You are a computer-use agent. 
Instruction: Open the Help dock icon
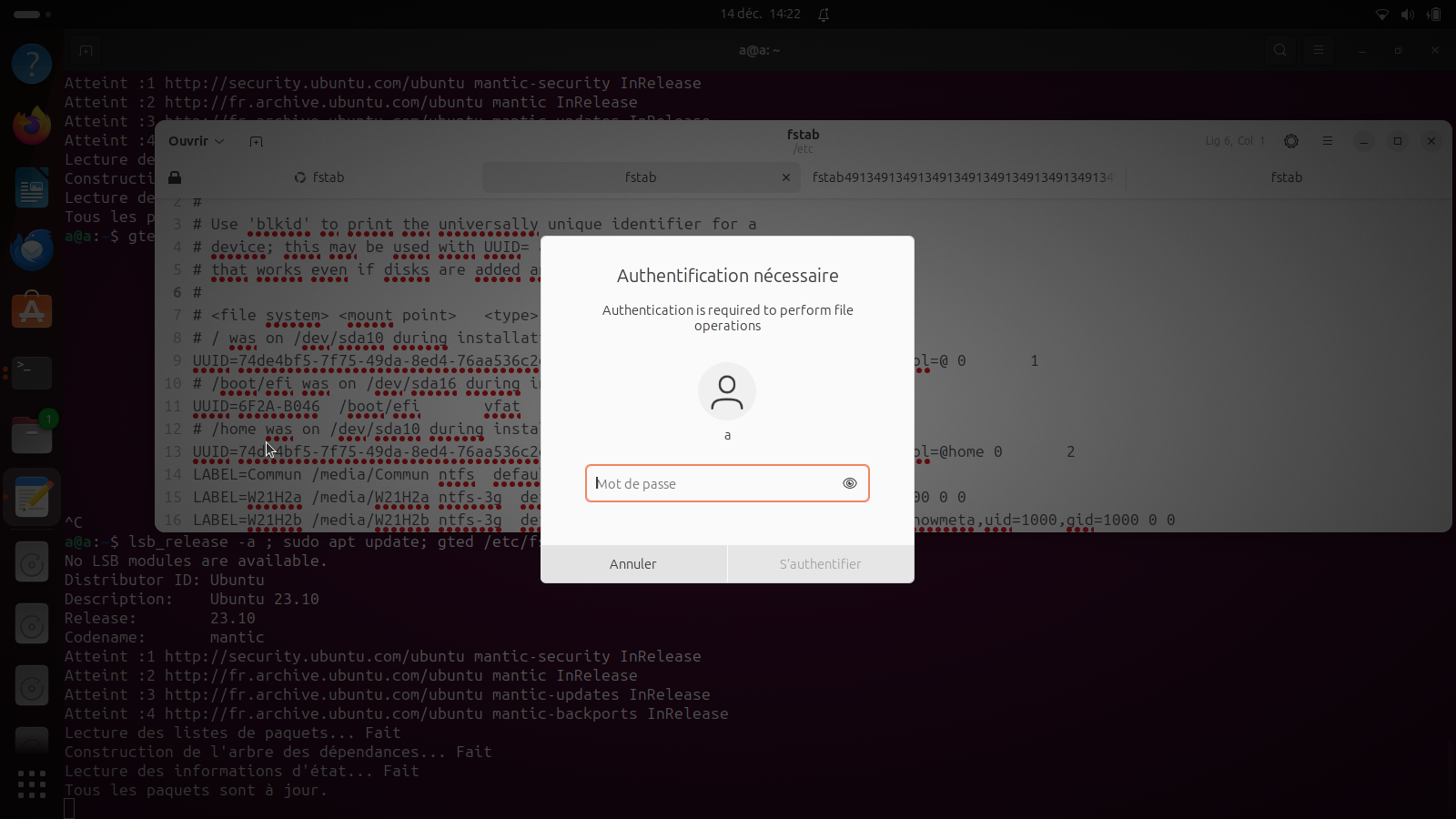[x=32, y=64]
